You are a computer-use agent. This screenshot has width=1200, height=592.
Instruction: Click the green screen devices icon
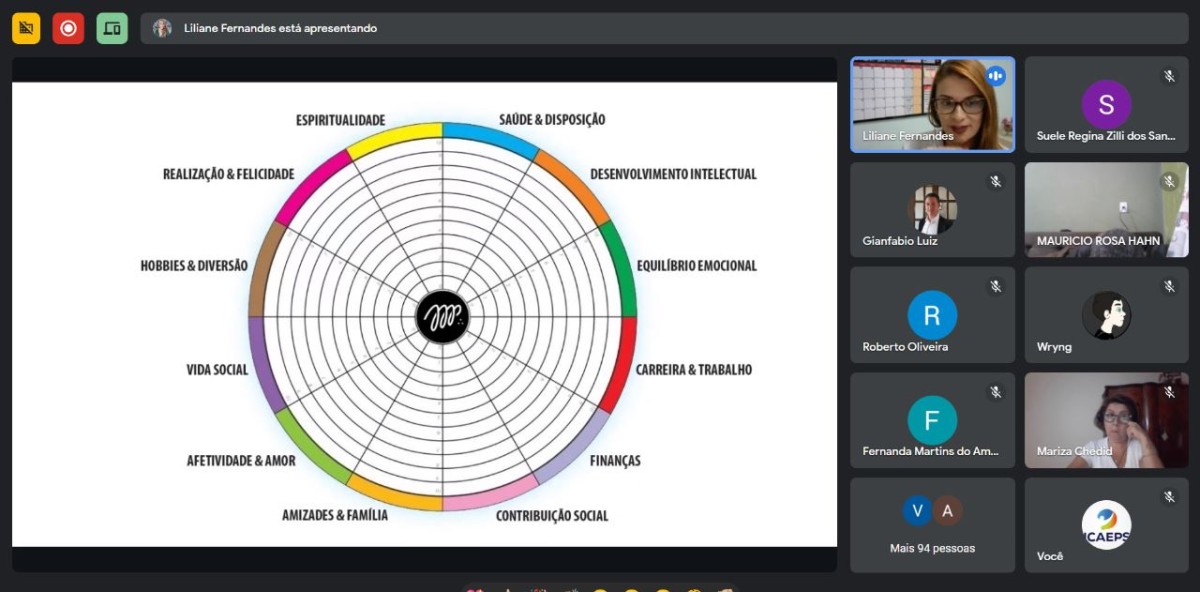112,28
